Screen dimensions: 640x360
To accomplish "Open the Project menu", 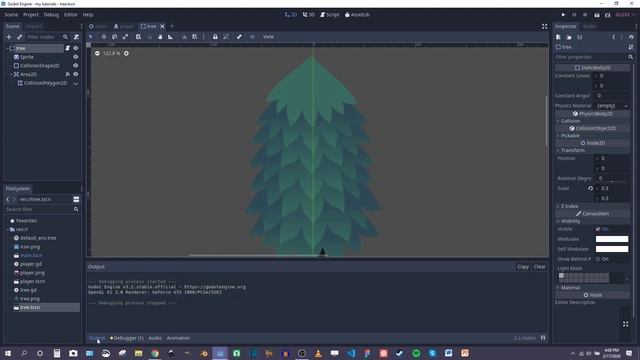I will point(31,15).
